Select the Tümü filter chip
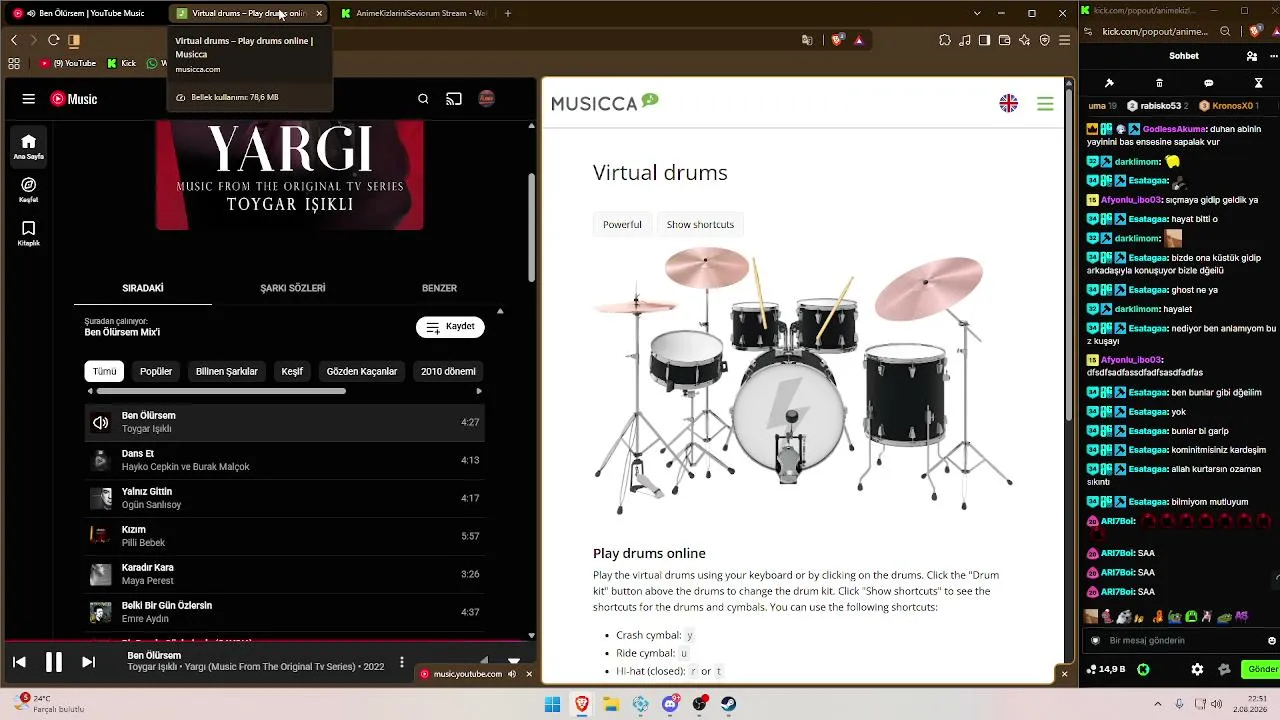 [x=104, y=371]
